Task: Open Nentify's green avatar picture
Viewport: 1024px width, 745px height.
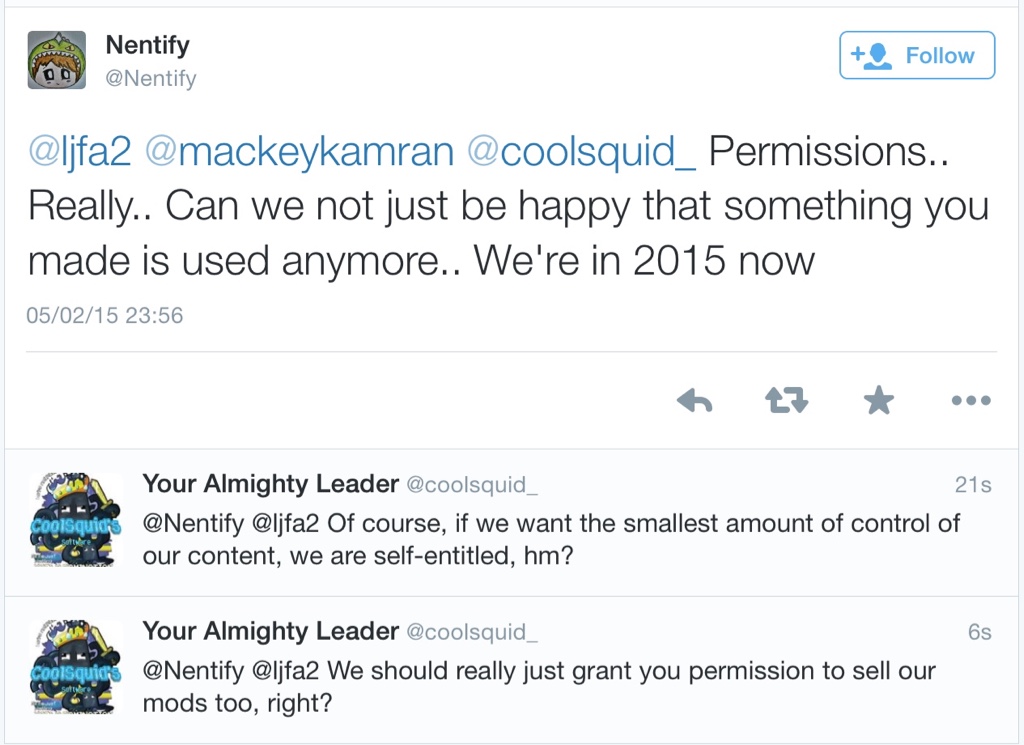Action: (56, 60)
